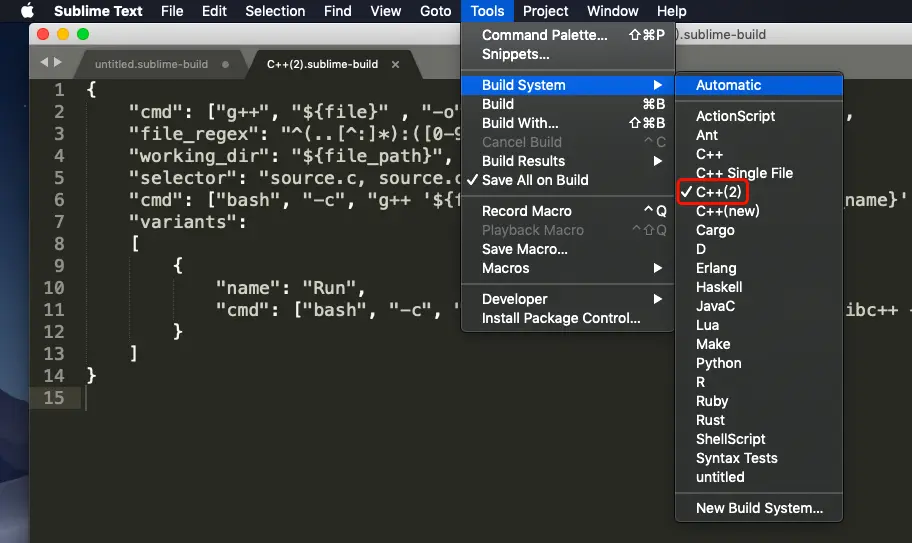The height and width of the screenshot is (543, 912).
Task: Open the Window menu
Action: click(x=612, y=11)
